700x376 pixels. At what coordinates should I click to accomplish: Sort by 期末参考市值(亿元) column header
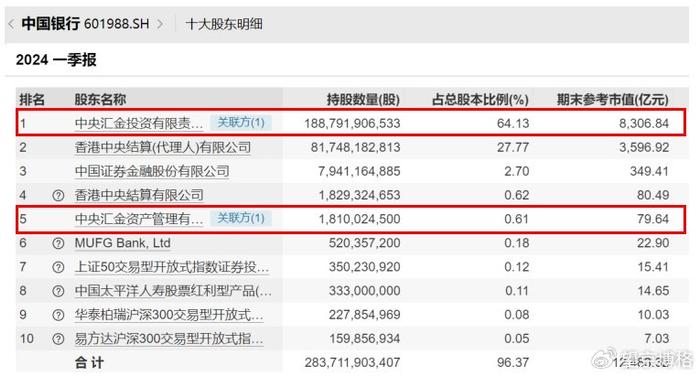(x=612, y=99)
